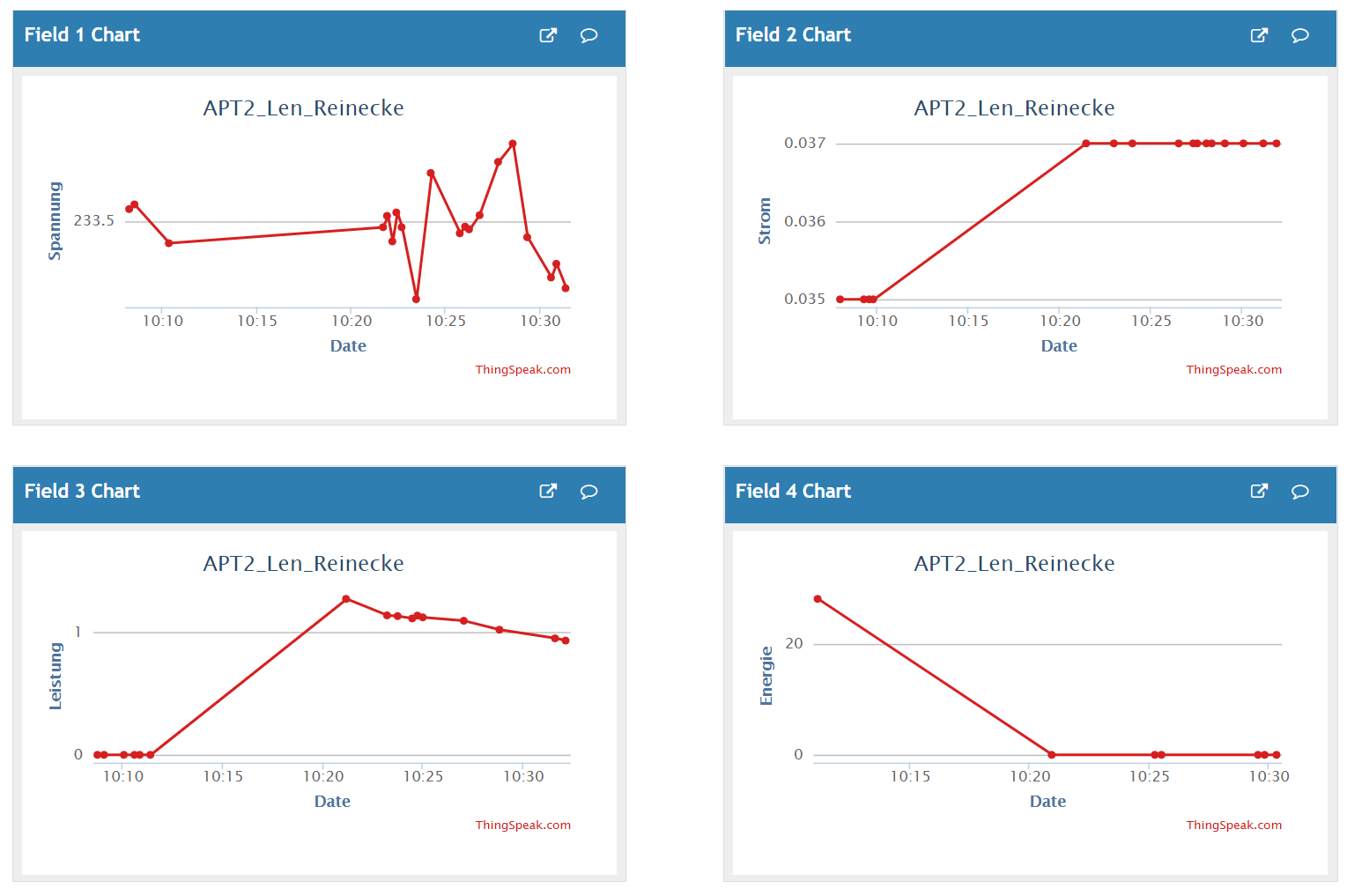Open Field 3 Chart in new window

[548, 491]
